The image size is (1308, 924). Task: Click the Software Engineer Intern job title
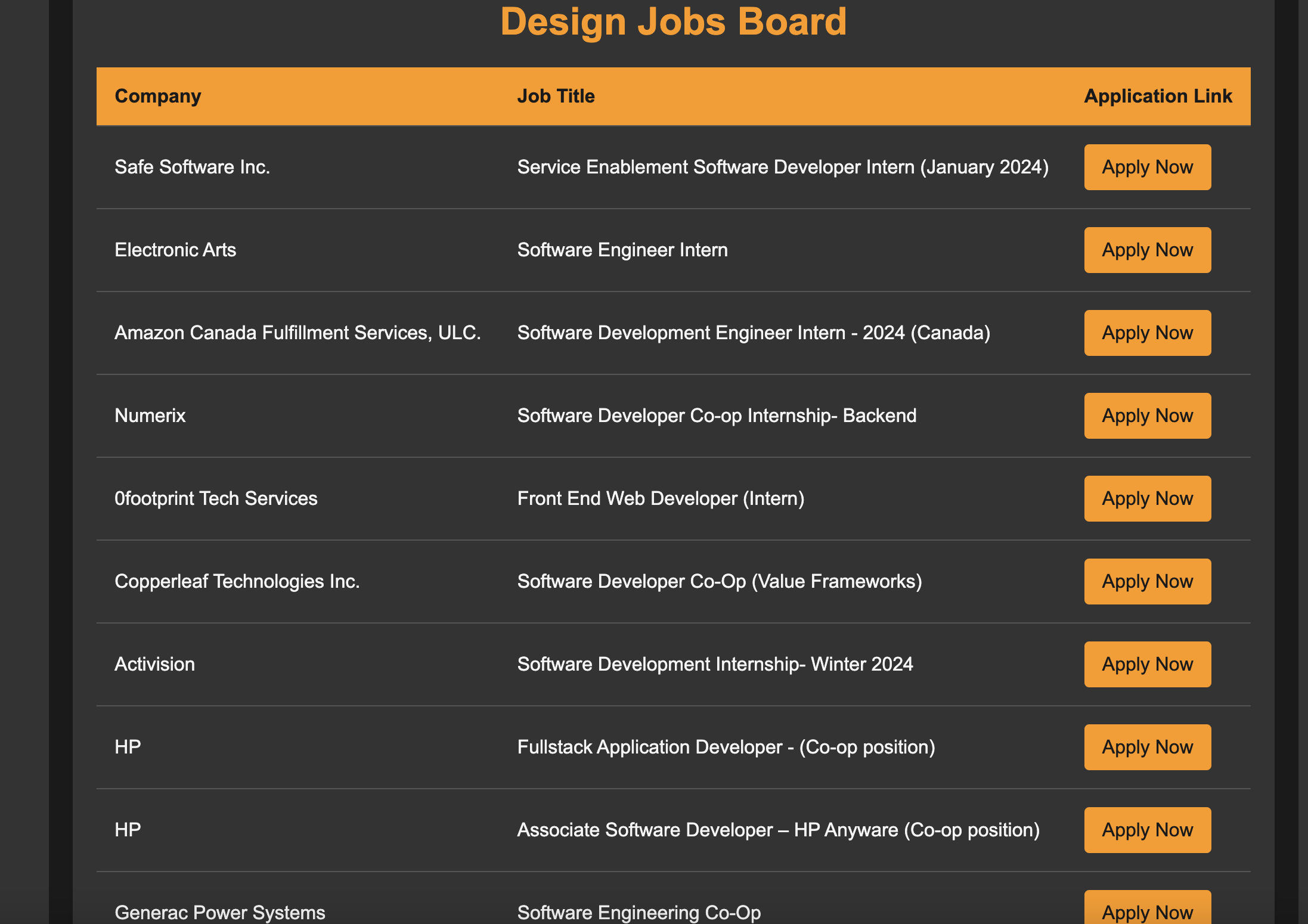(622, 250)
